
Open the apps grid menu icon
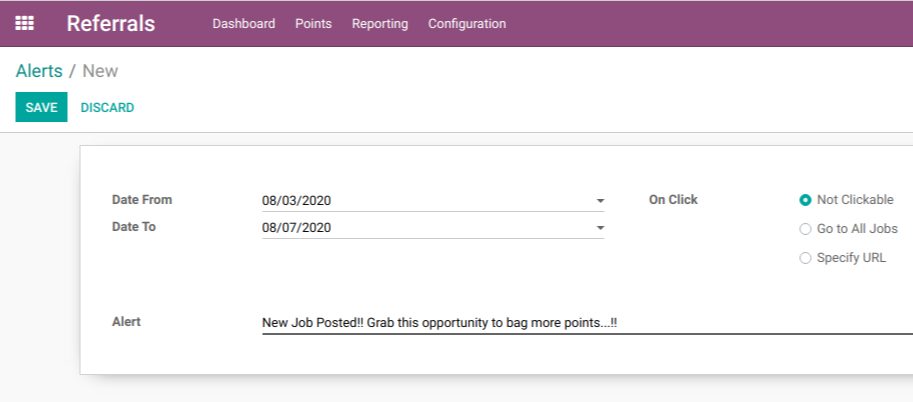tap(24, 23)
